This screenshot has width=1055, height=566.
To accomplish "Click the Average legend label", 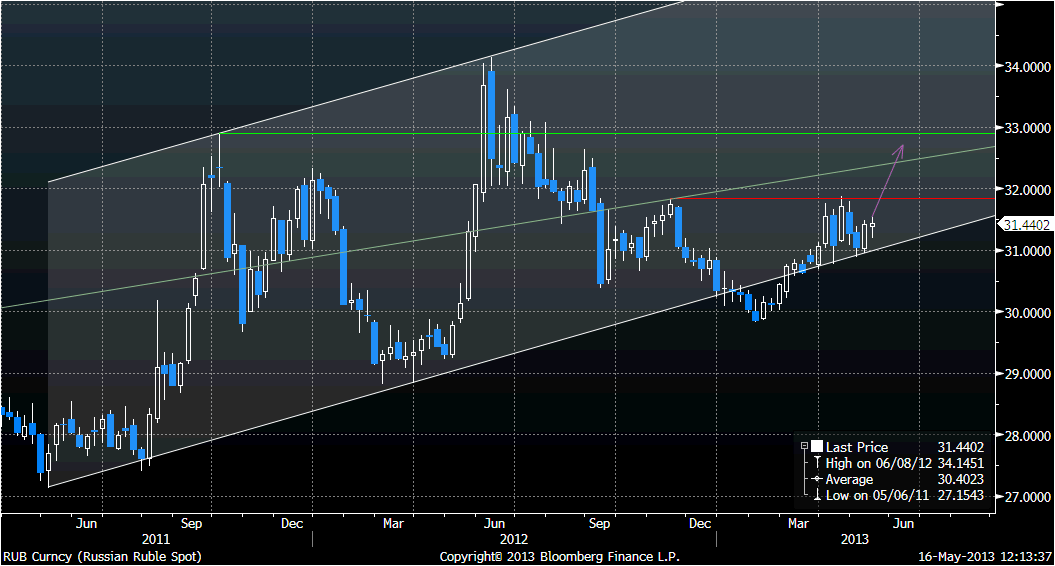I will 849,479.
